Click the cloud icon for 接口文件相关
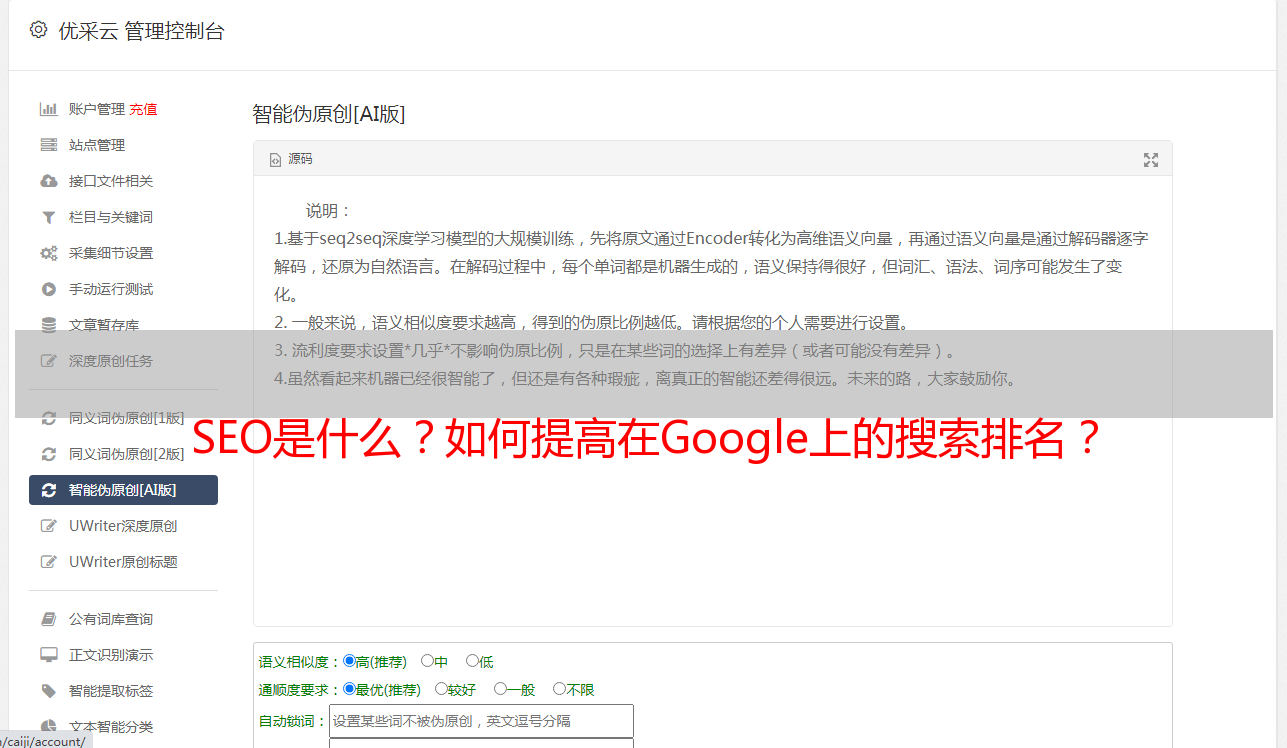Screen dimensions: 1287x748 (48, 181)
